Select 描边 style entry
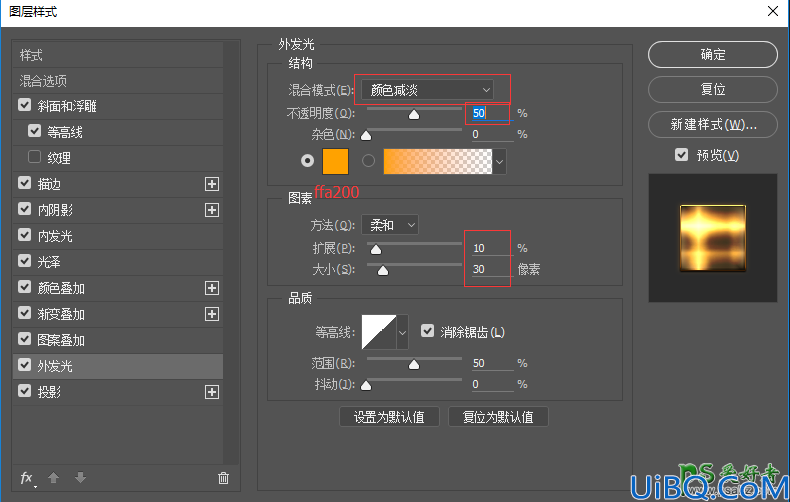The height and width of the screenshot is (502, 790). [49, 184]
